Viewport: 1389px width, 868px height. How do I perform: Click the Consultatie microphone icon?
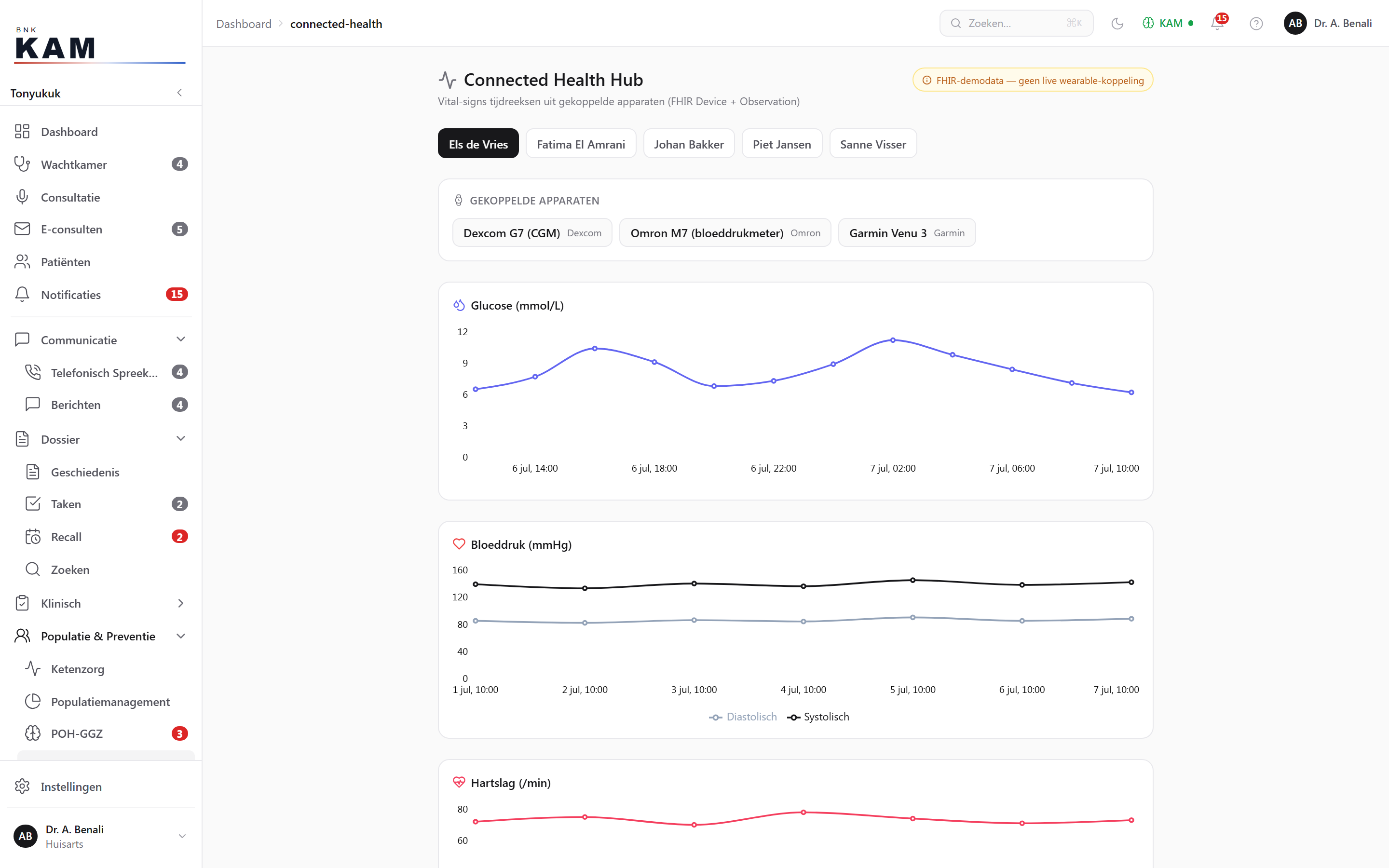(x=22, y=197)
